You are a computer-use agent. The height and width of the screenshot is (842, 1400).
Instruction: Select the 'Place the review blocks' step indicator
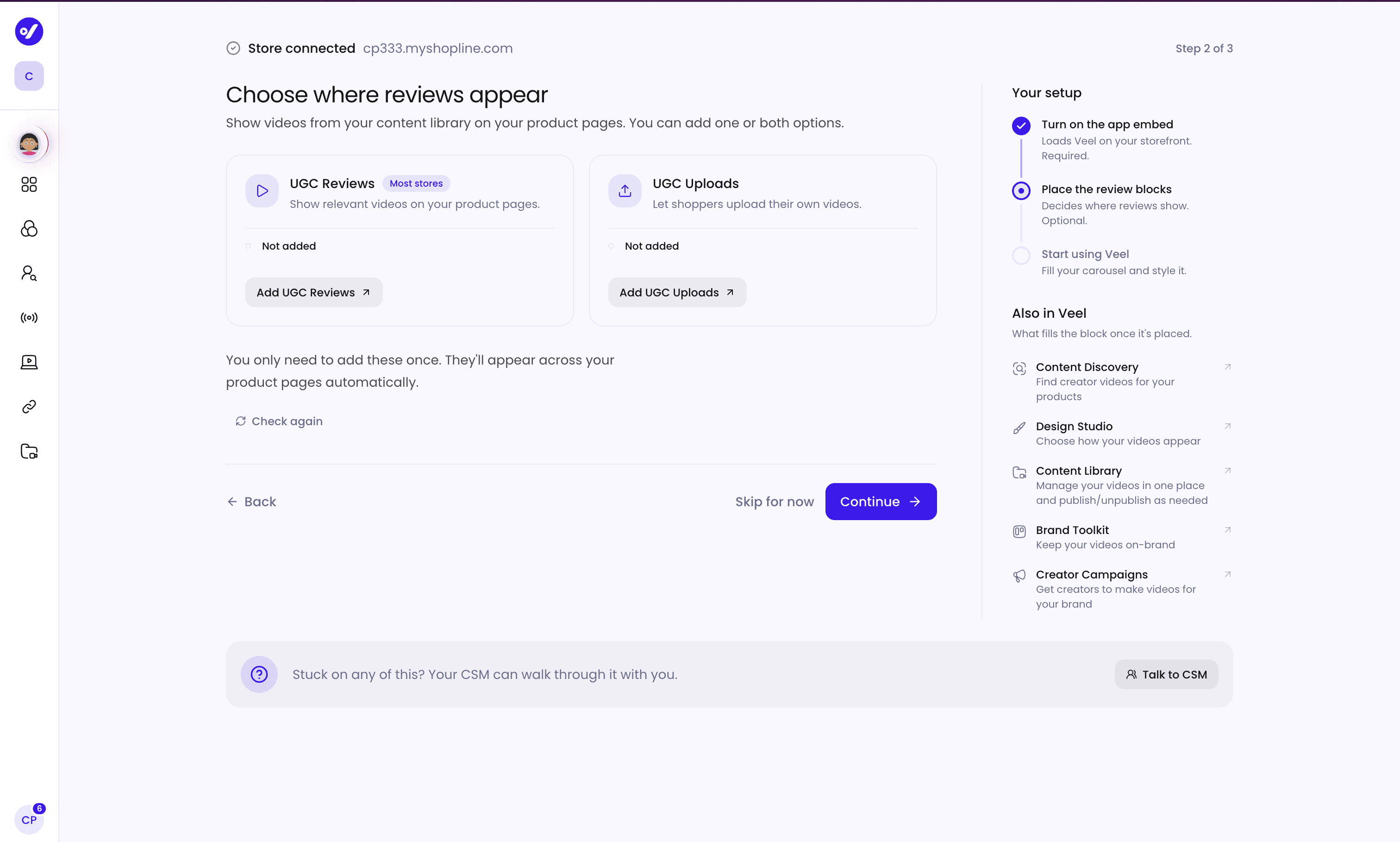[x=1021, y=191]
